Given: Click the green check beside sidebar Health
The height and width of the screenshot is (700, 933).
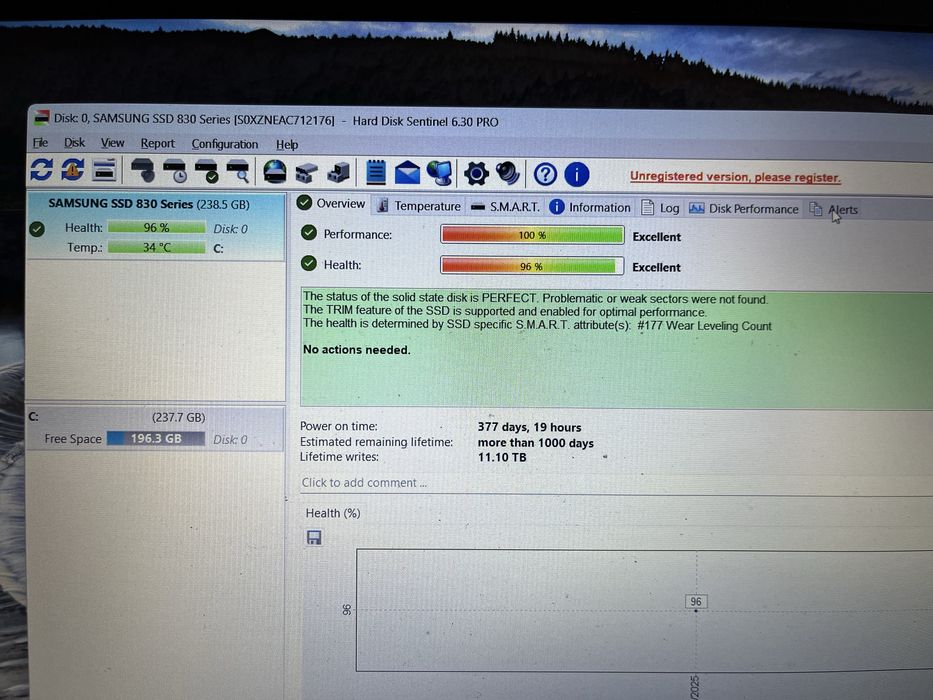Looking at the screenshot, I should (37, 229).
